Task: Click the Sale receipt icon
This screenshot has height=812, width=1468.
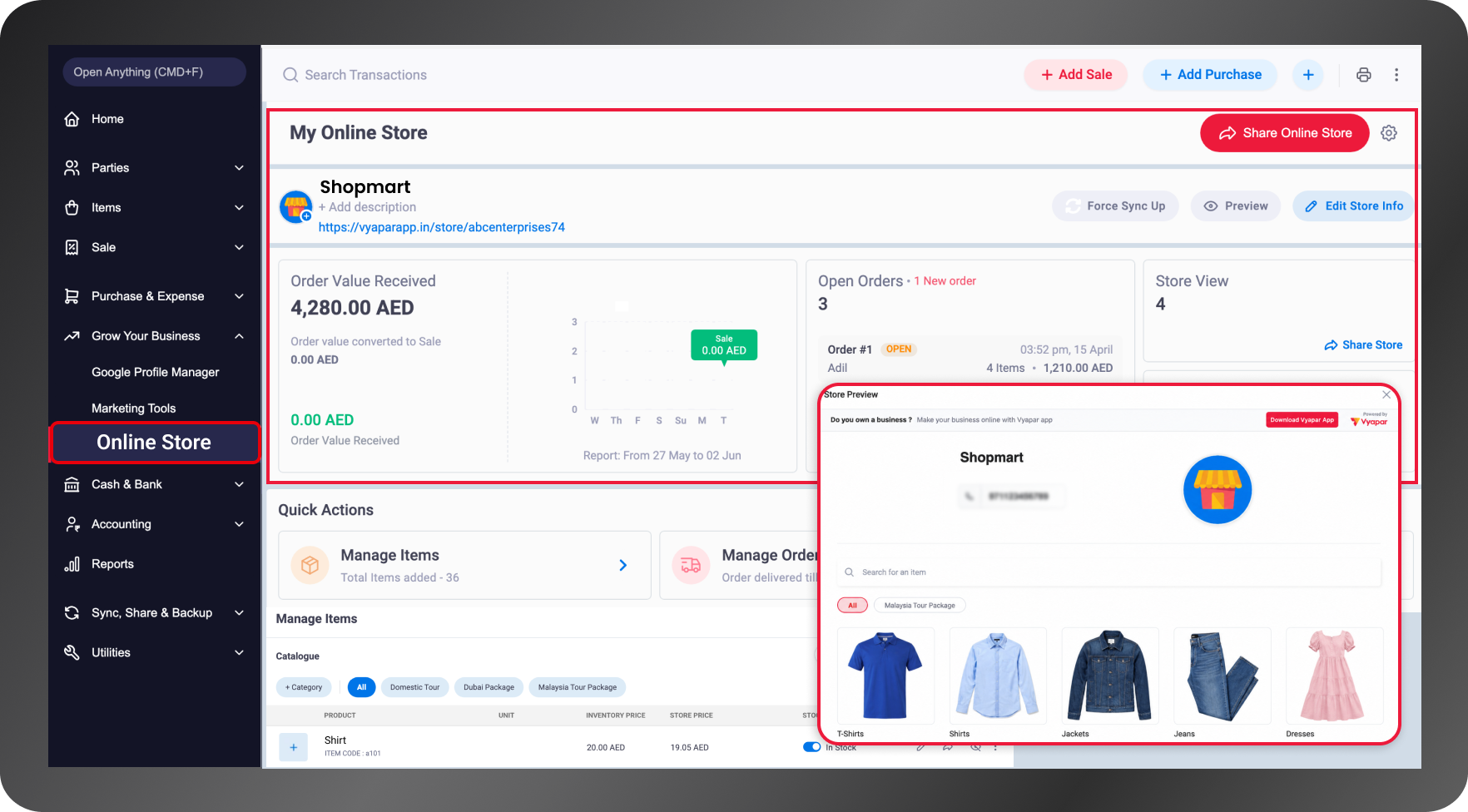Action: [72, 248]
